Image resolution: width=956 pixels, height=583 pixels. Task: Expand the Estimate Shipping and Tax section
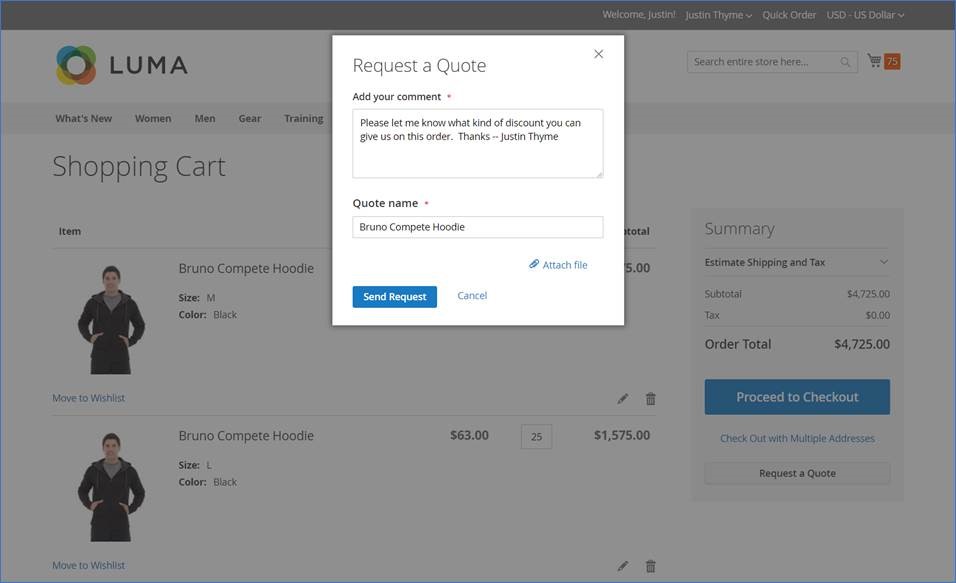click(796, 262)
